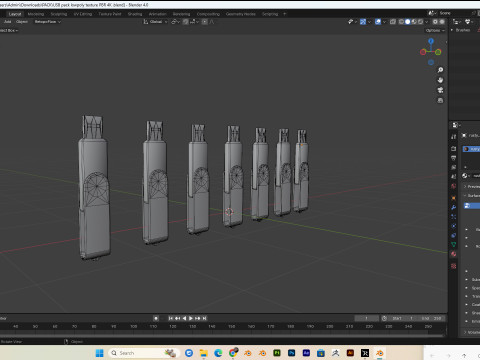Switch to the Shading workspace tab
480x360 pixels.
(135, 14)
